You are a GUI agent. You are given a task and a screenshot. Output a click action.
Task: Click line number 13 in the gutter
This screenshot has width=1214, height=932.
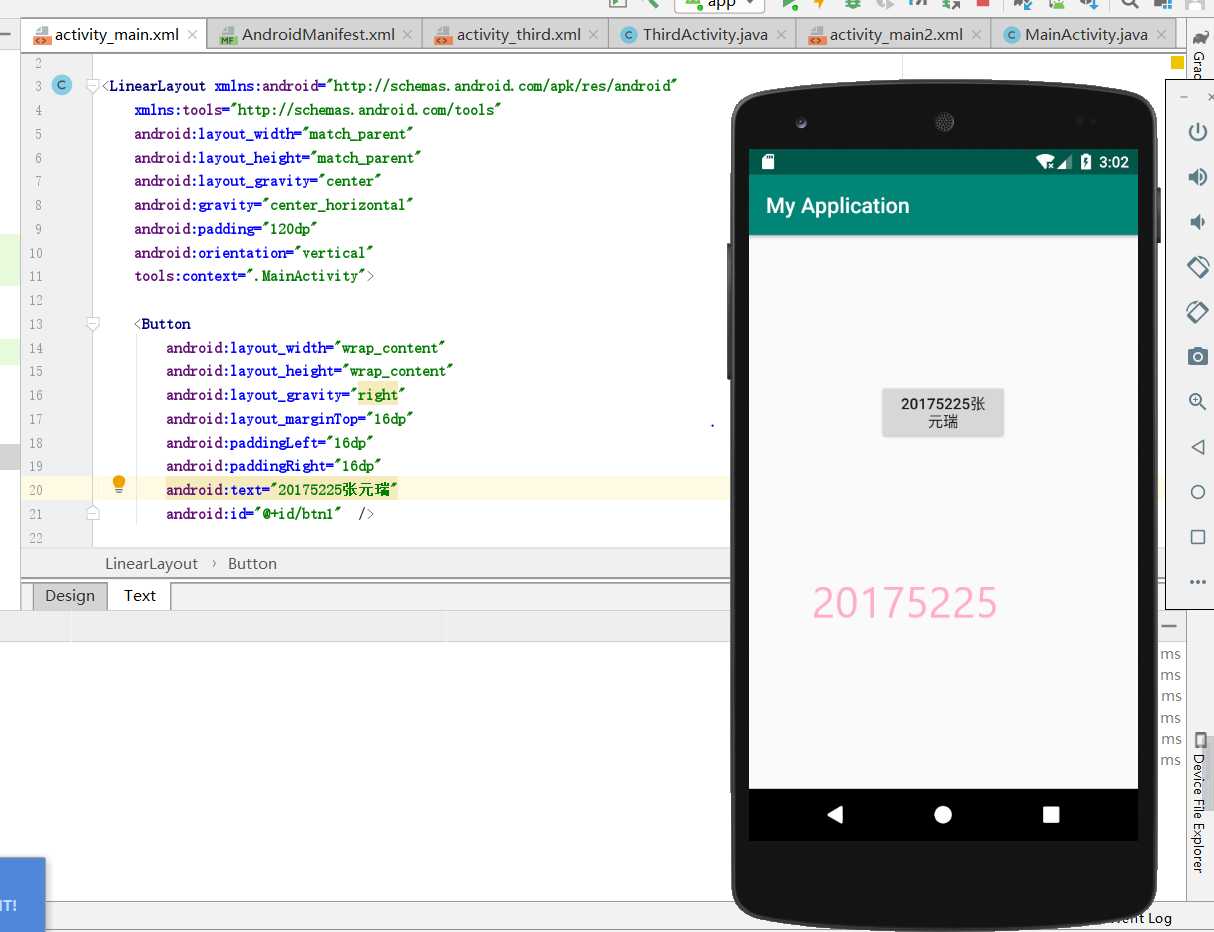point(36,324)
